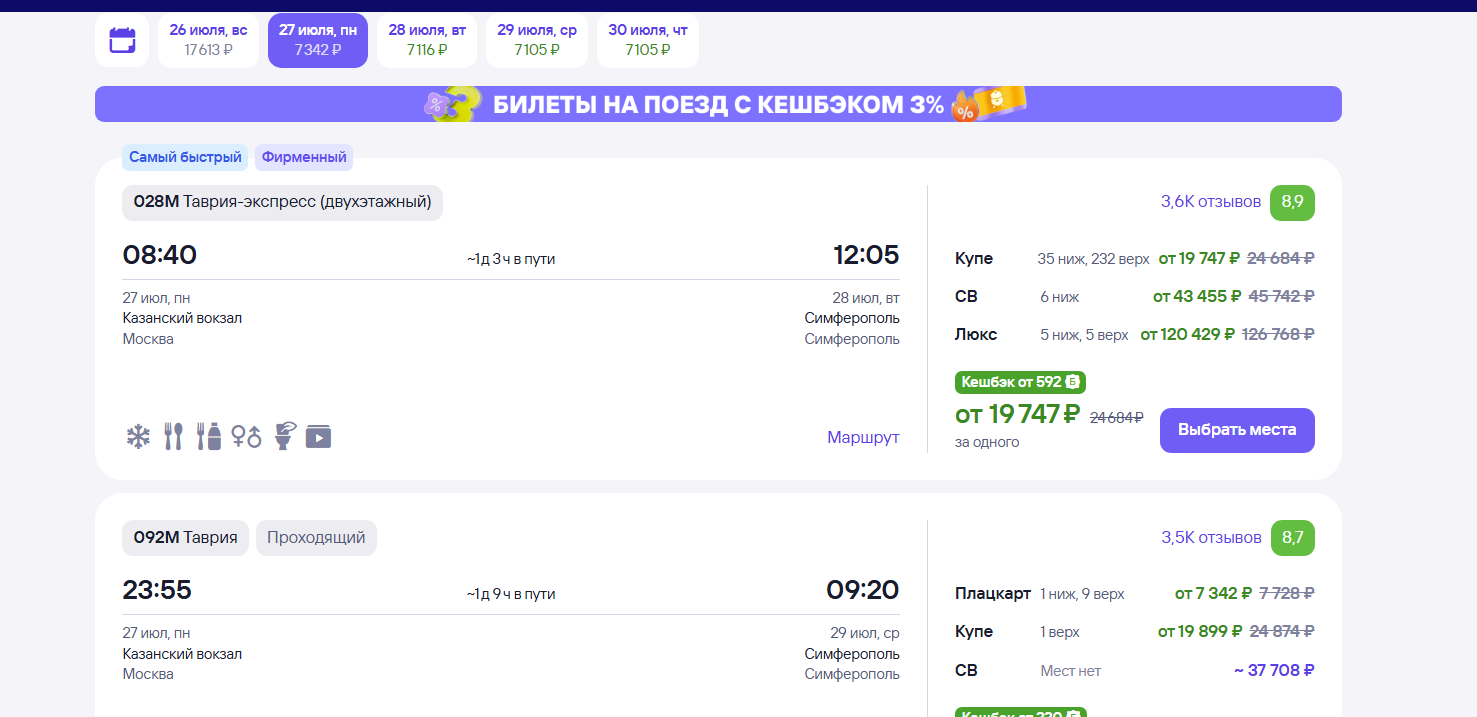Switch to 29 июля, ср date tab
The image size is (1477, 717).
click(x=537, y=41)
